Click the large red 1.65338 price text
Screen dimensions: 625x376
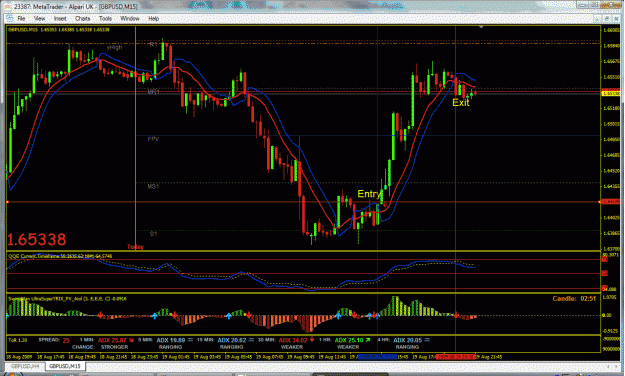(x=37, y=239)
